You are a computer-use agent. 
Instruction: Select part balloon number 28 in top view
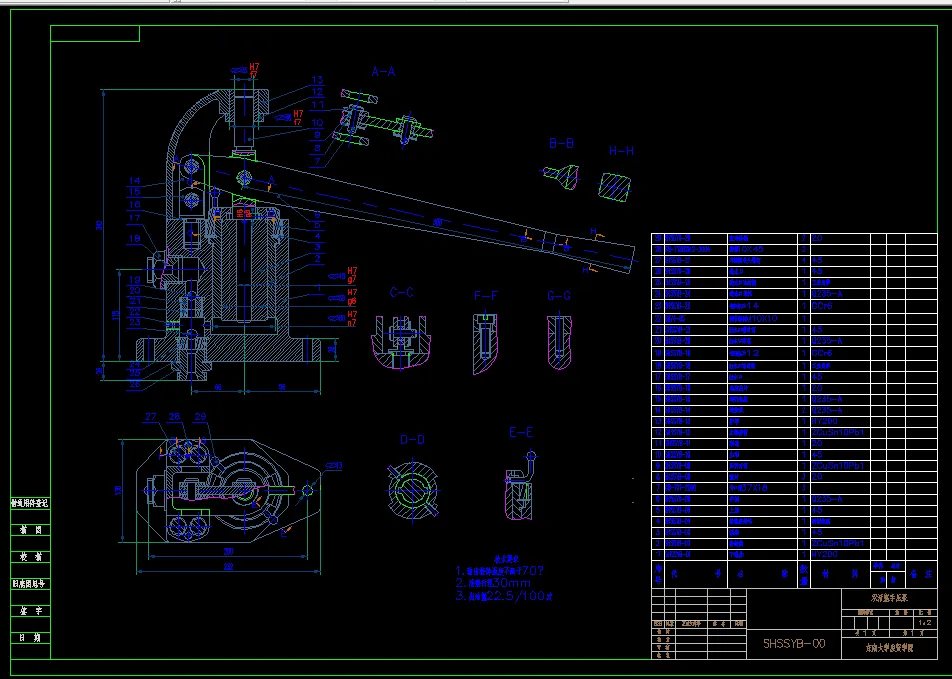click(x=175, y=417)
